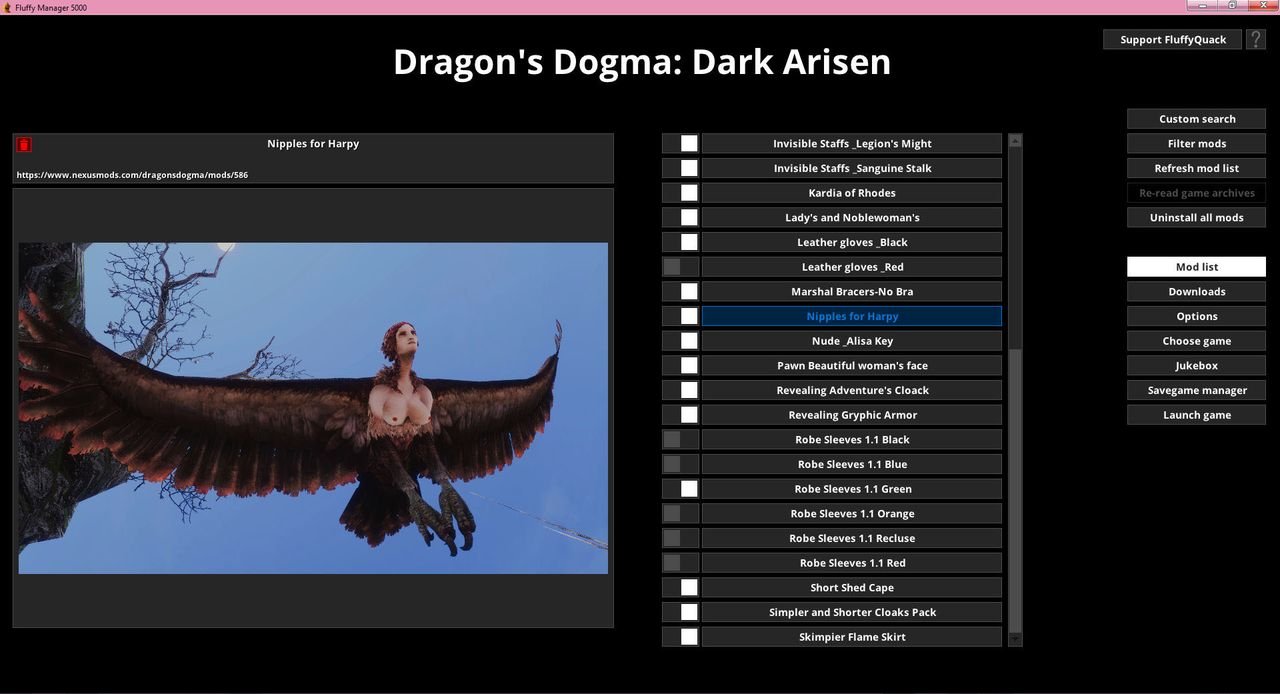Enable the Robe Sleeves 1.1 Black toggle
Viewport: 1280px width, 694px height.
pos(680,439)
